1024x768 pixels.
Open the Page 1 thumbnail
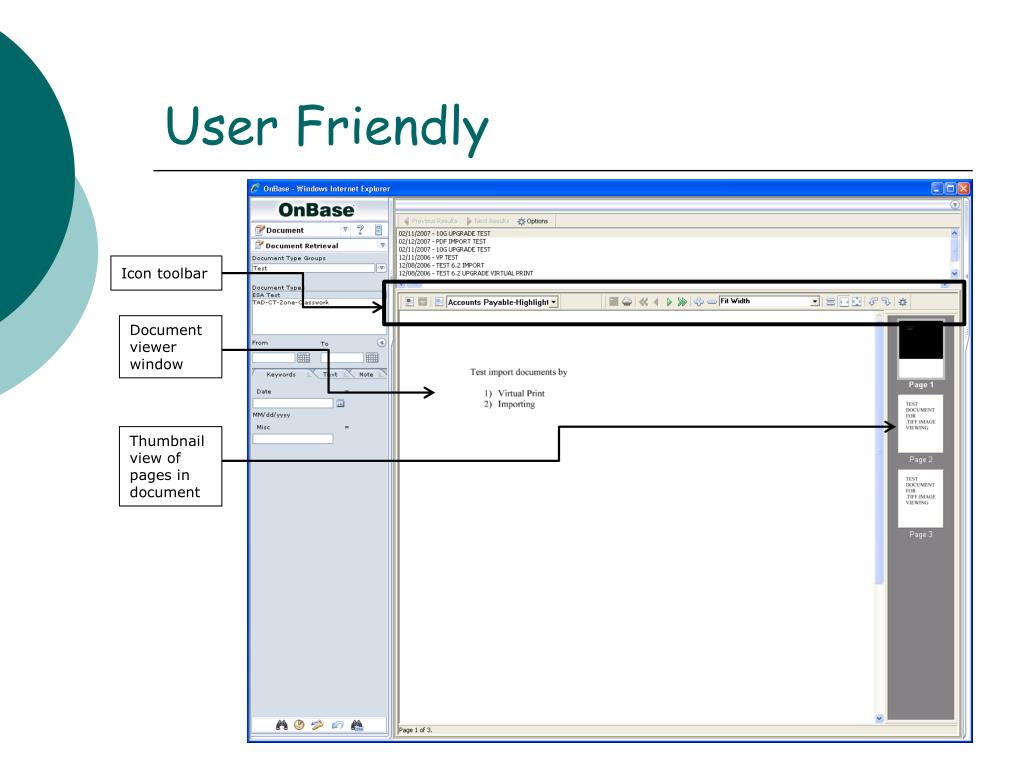point(921,350)
